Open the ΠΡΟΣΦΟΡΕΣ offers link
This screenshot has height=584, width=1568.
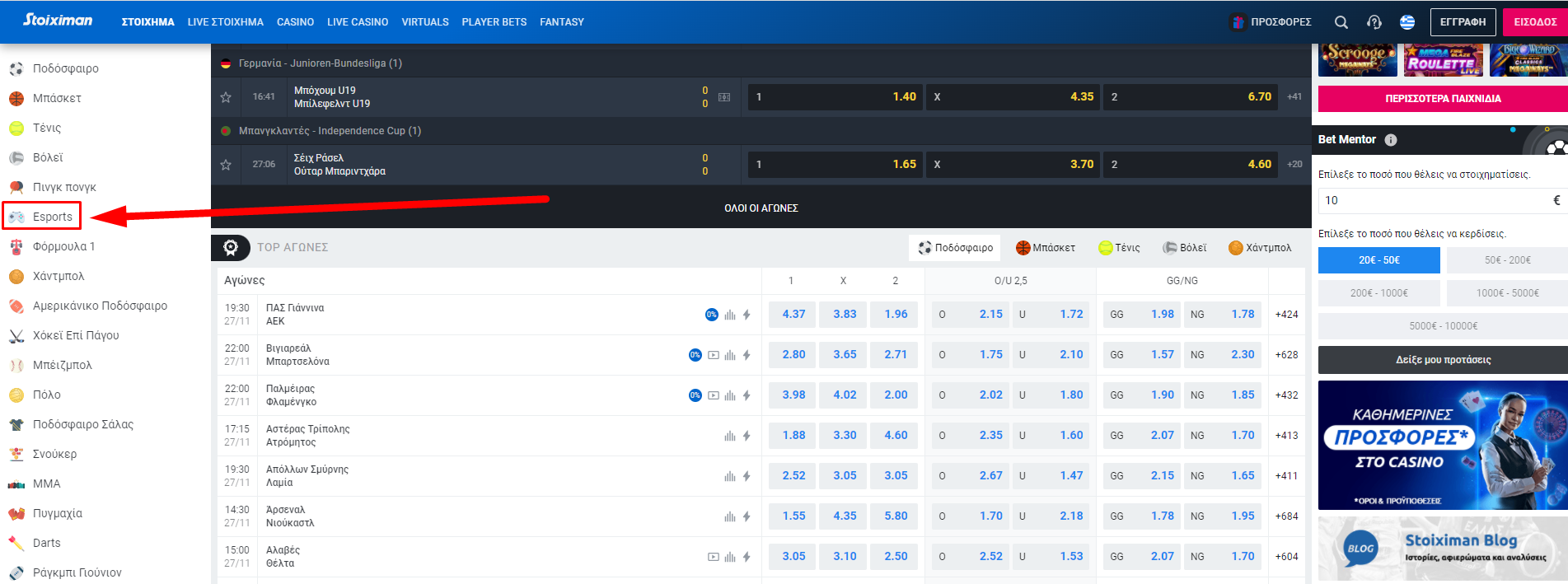1271,22
